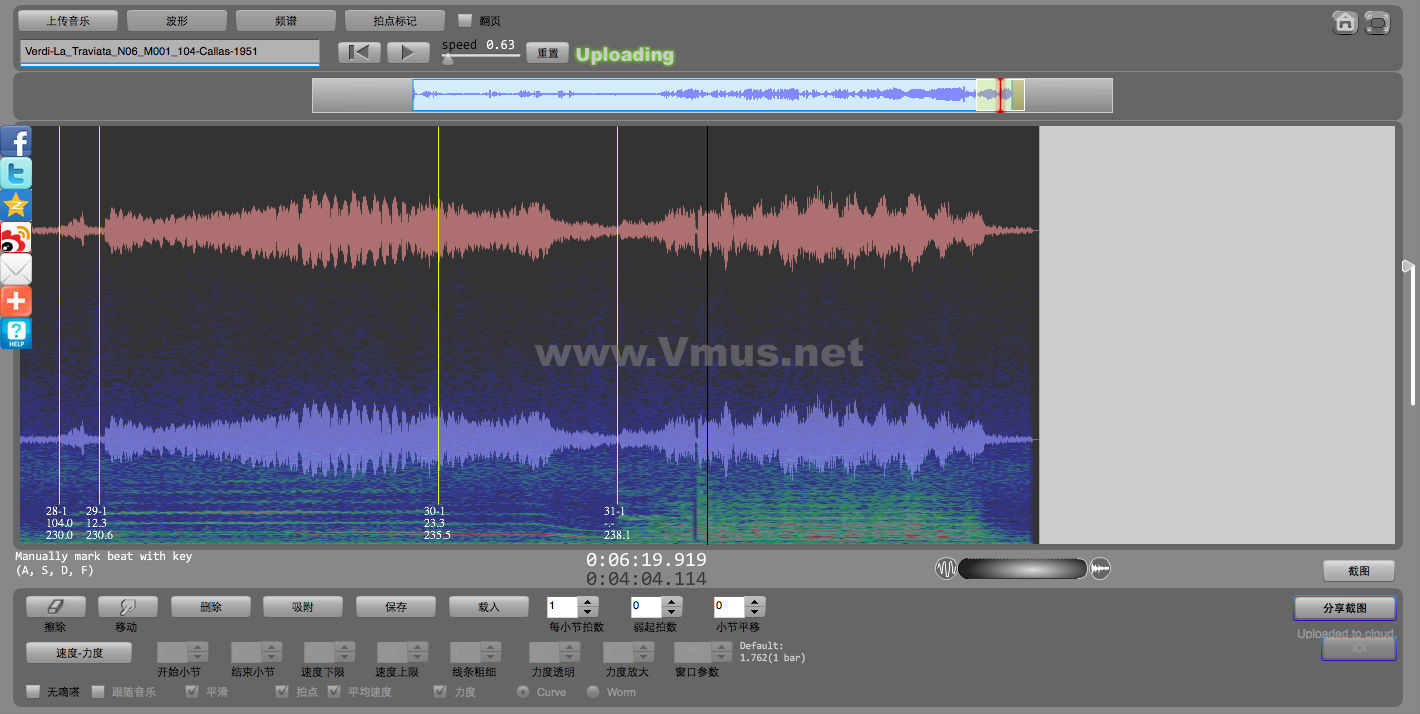Increase 小节平移 with up arrow
Viewport: 1420px width, 714px height.
tap(756, 601)
